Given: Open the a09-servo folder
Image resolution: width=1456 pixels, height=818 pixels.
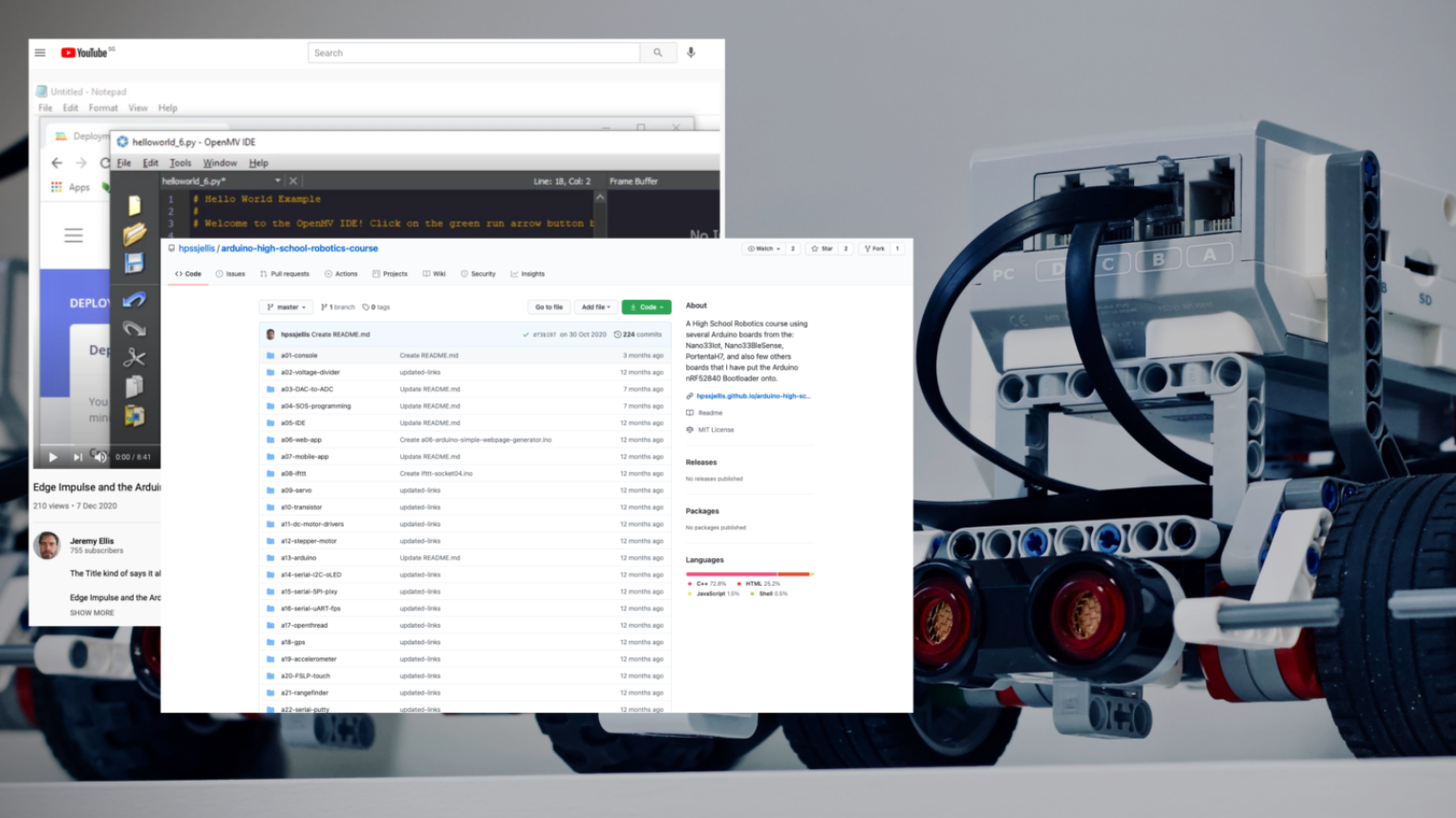Looking at the screenshot, I should point(296,490).
